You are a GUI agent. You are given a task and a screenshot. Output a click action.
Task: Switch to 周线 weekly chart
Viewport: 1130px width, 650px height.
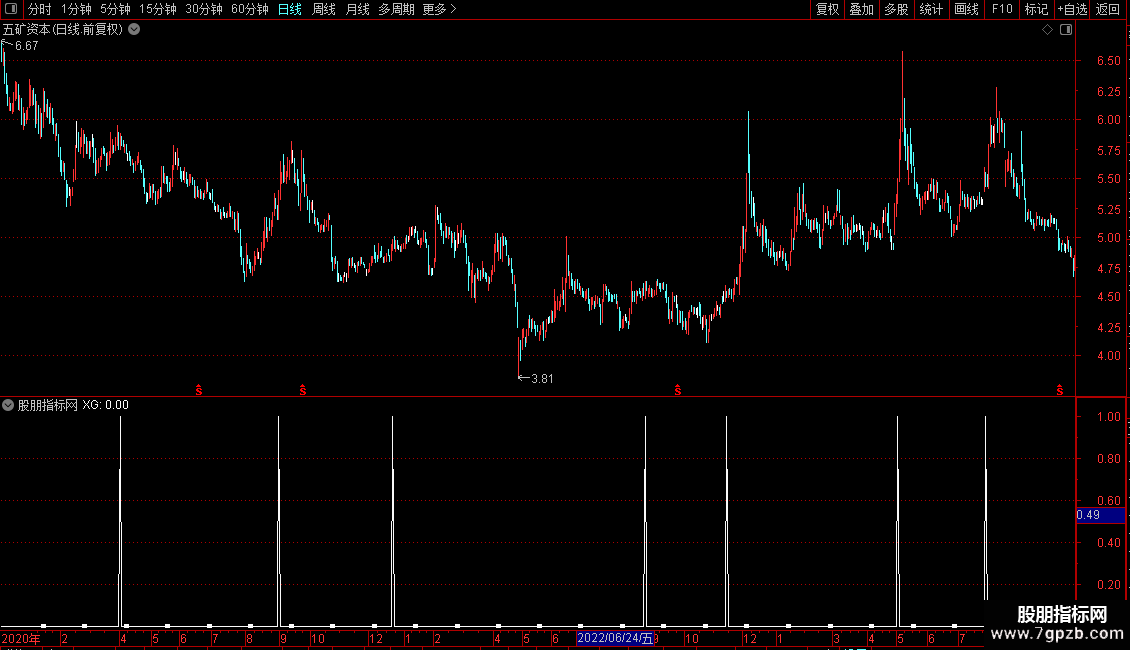[324, 9]
